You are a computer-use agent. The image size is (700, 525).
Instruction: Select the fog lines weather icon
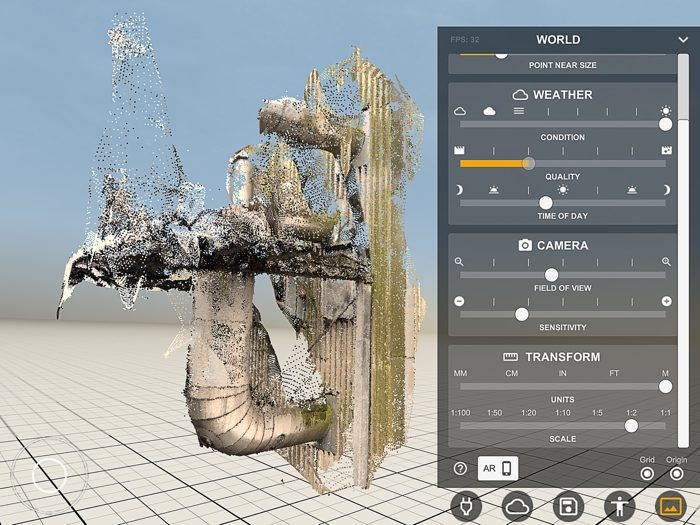pos(519,111)
